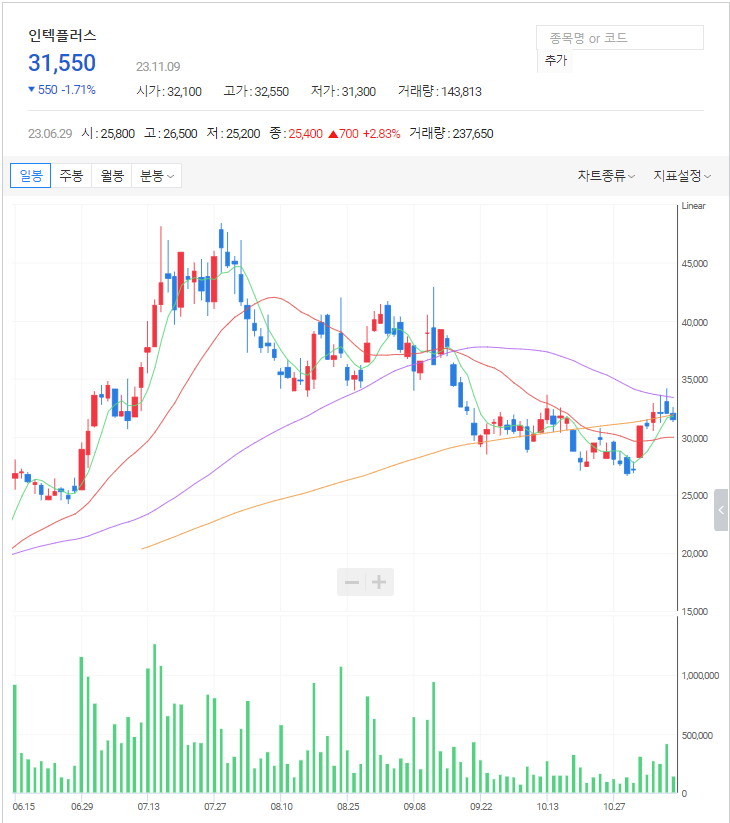The width and height of the screenshot is (730, 823).
Task: Click the 15,000 price axis label
Action: click(x=695, y=611)
